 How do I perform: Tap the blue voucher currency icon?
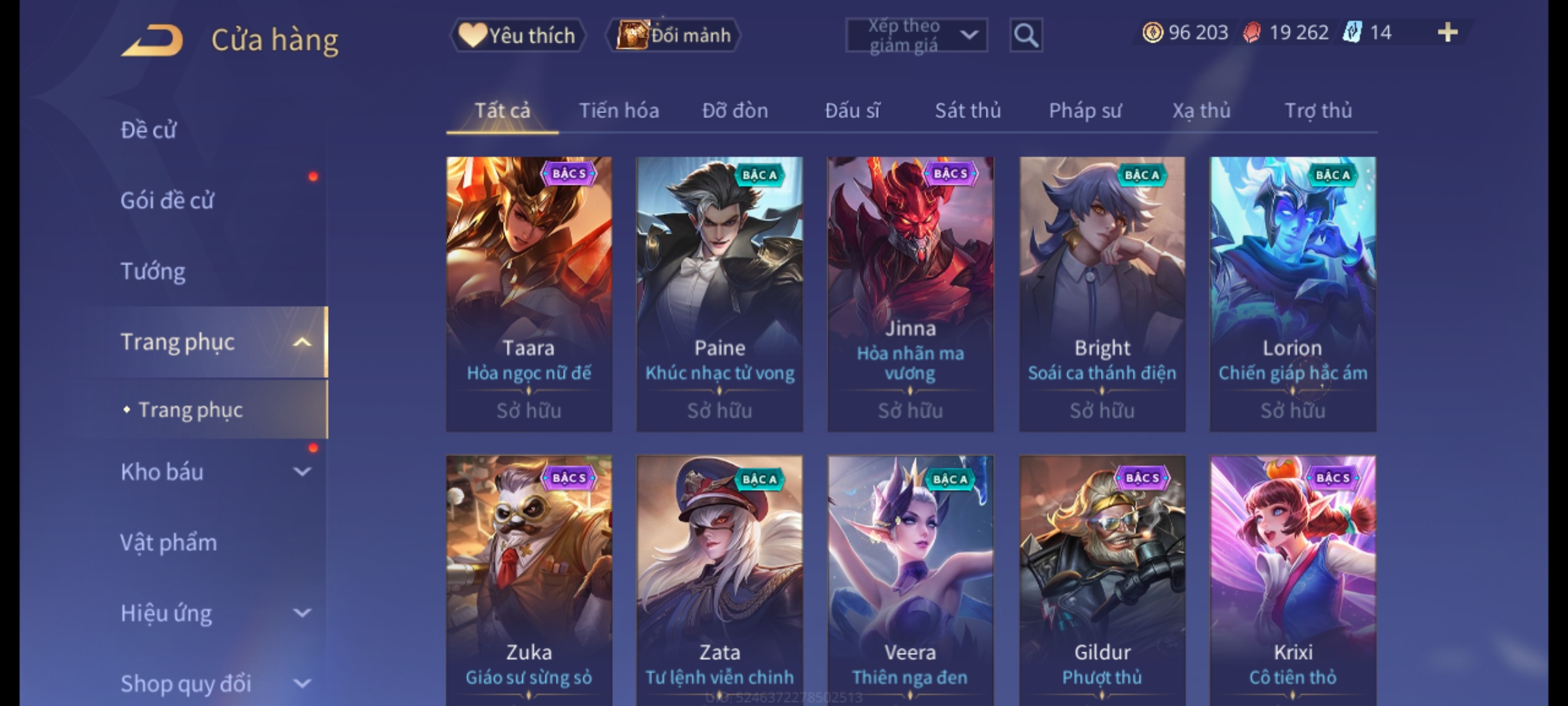coord(1352,32)
